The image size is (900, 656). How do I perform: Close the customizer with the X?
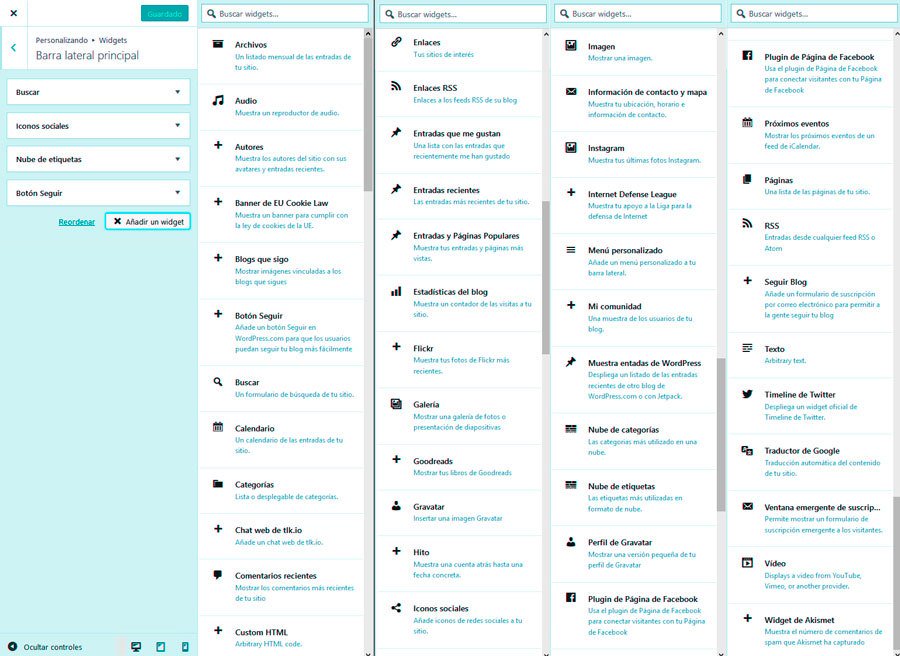point(14,13)
